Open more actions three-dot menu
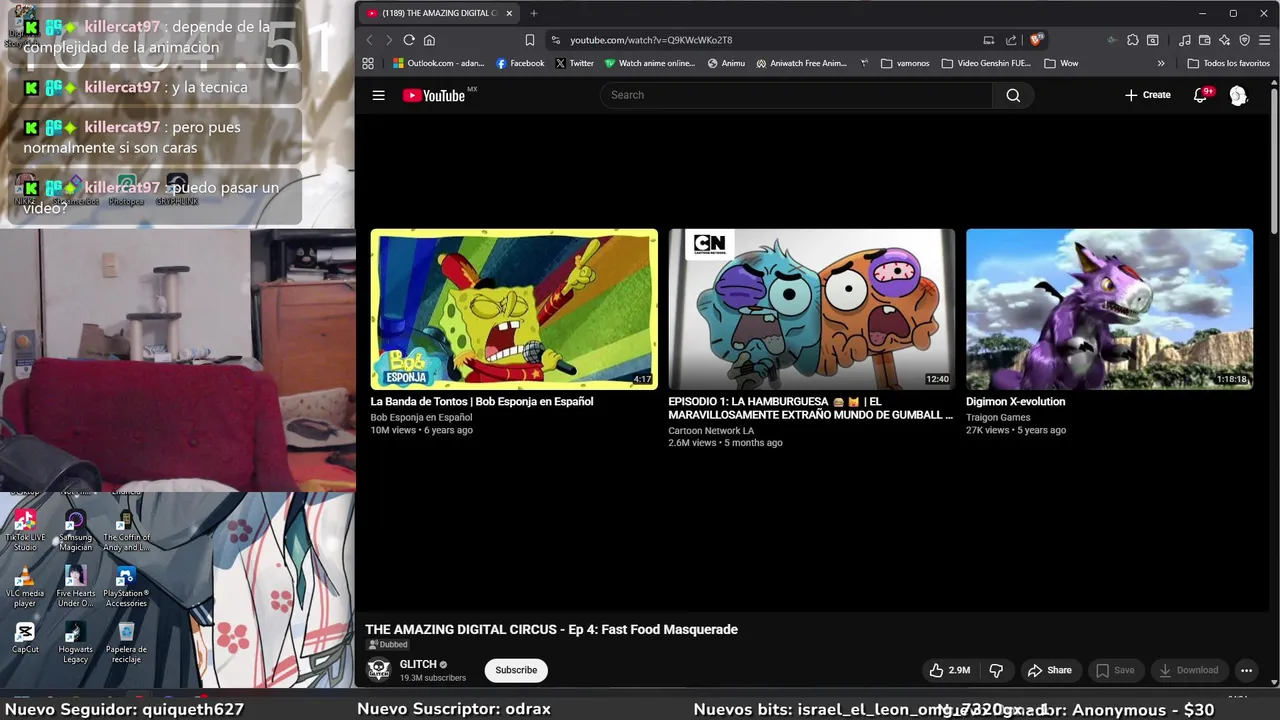Screen dimensions: 1280x720 point(1246,670)
